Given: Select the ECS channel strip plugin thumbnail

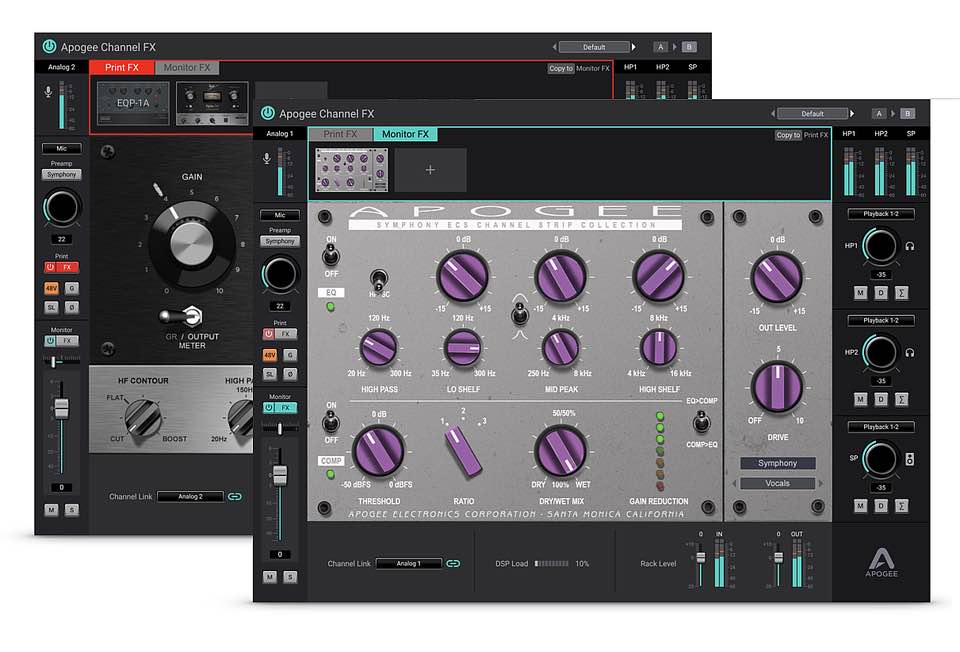Looking at the screenshot, I should point(351,170).
